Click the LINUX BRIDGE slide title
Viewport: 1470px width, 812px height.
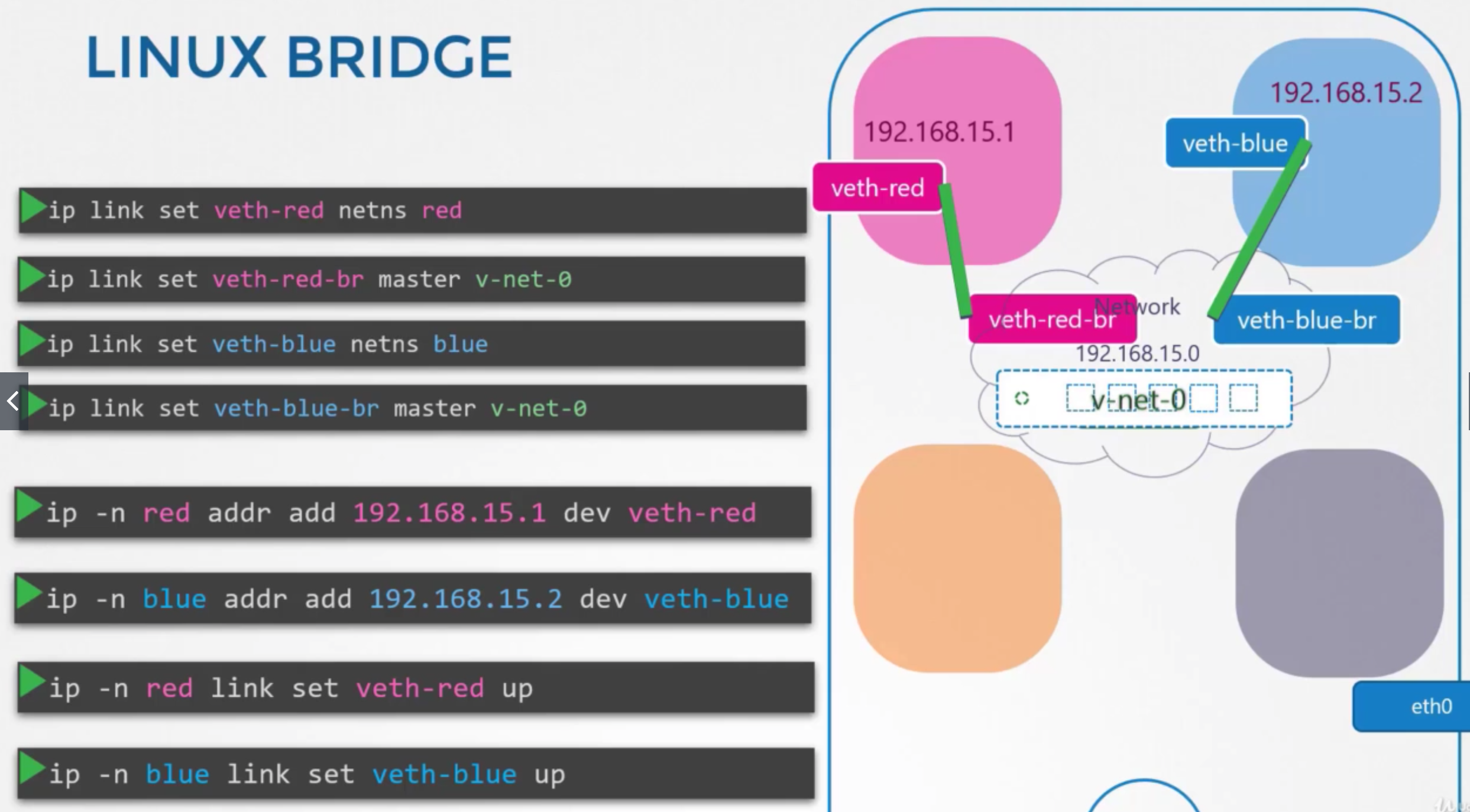pos(299,57)
